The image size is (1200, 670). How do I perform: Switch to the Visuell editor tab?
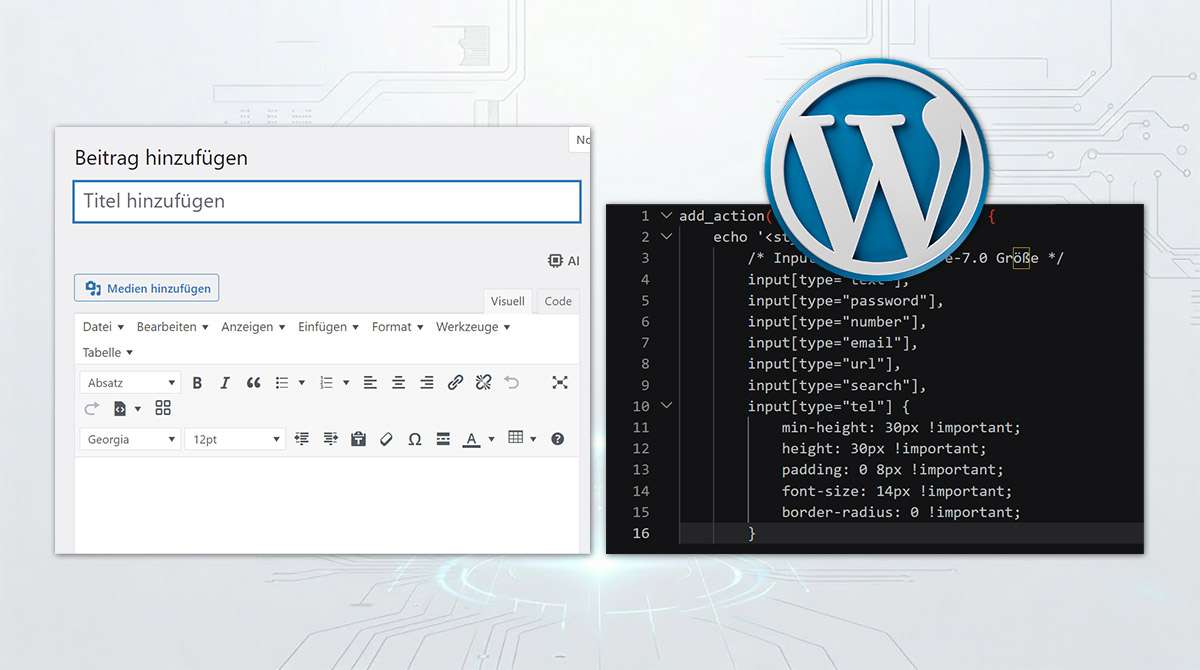(x=508, y=301)
